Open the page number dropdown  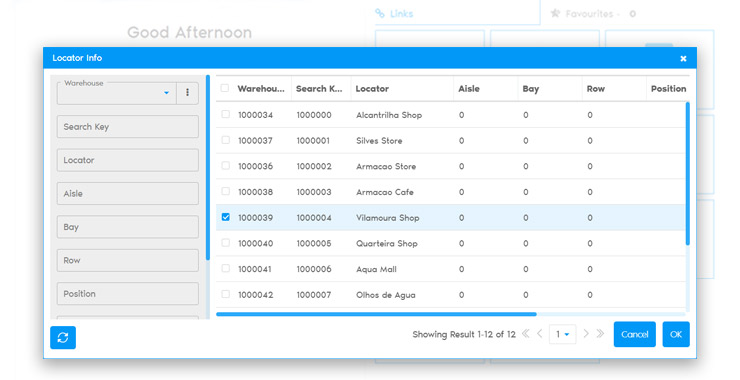[x=563, y=334]
